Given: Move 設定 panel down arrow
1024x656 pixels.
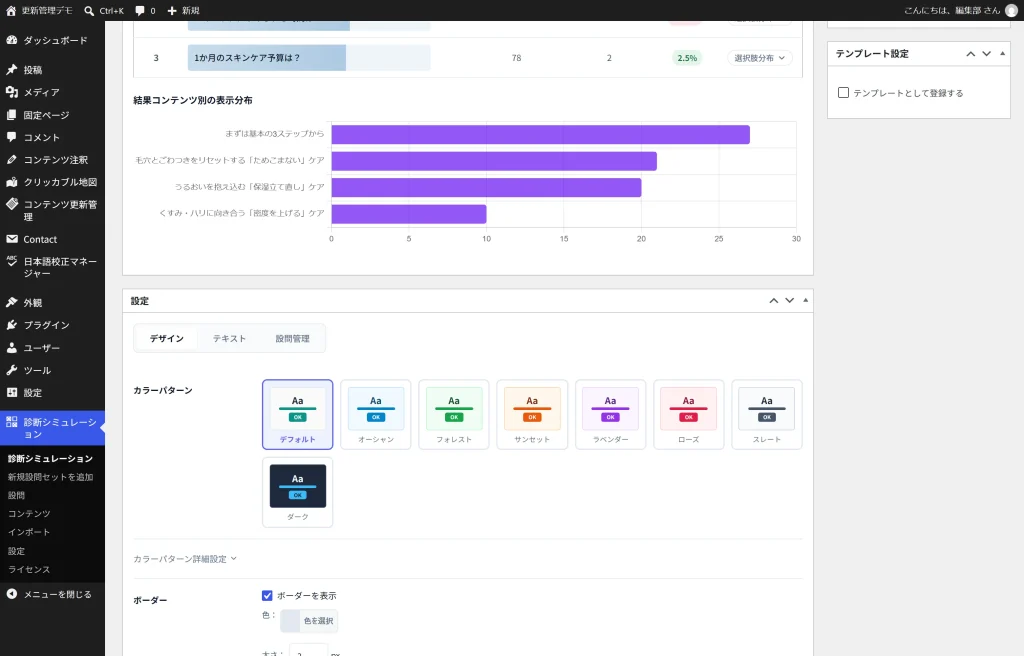Looking at the screenshot, I should click(x=790, y=301).
